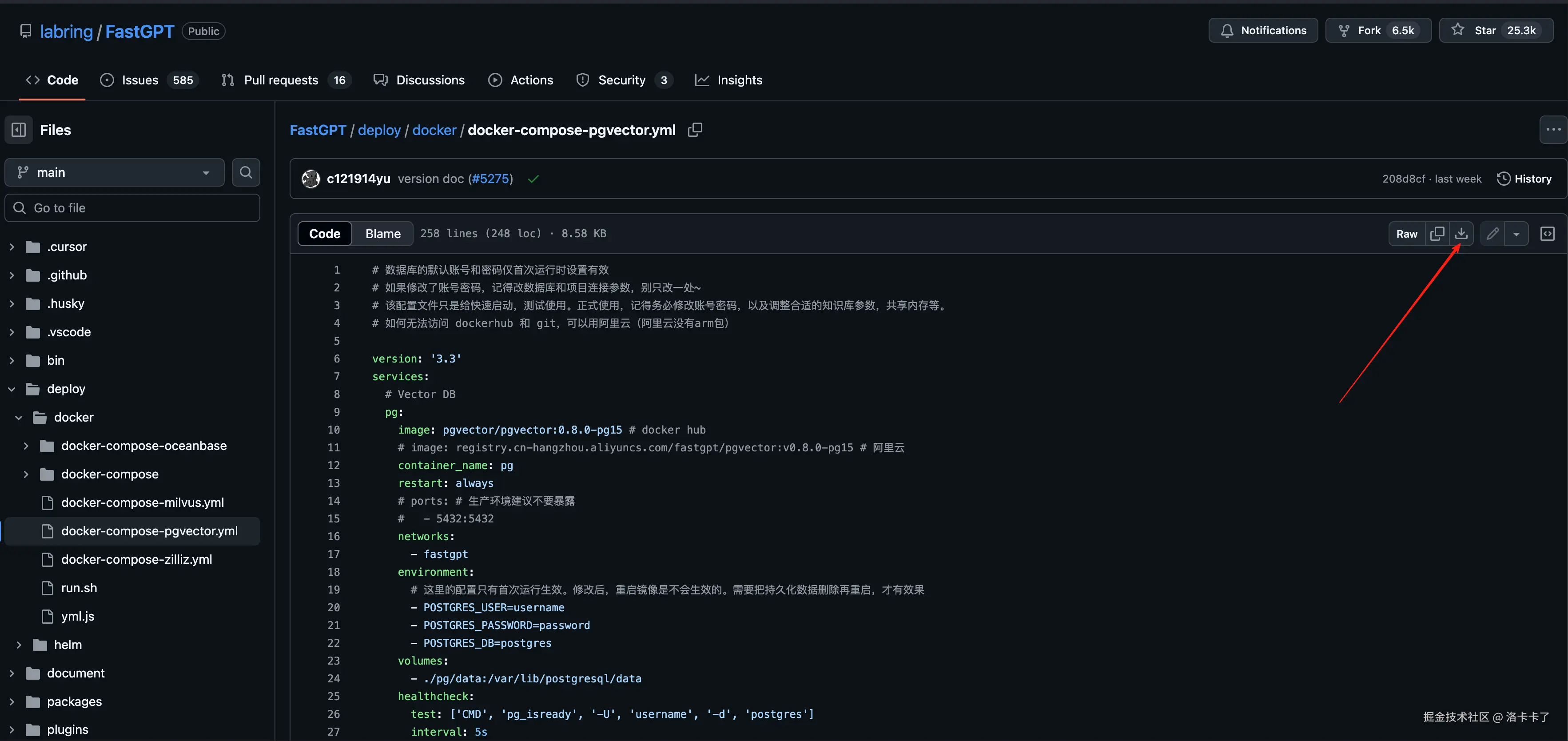The height and width of the screenshot is (741, 1568).
Task: Open the three-dot more options menu
Action: tap(1553, 130)
